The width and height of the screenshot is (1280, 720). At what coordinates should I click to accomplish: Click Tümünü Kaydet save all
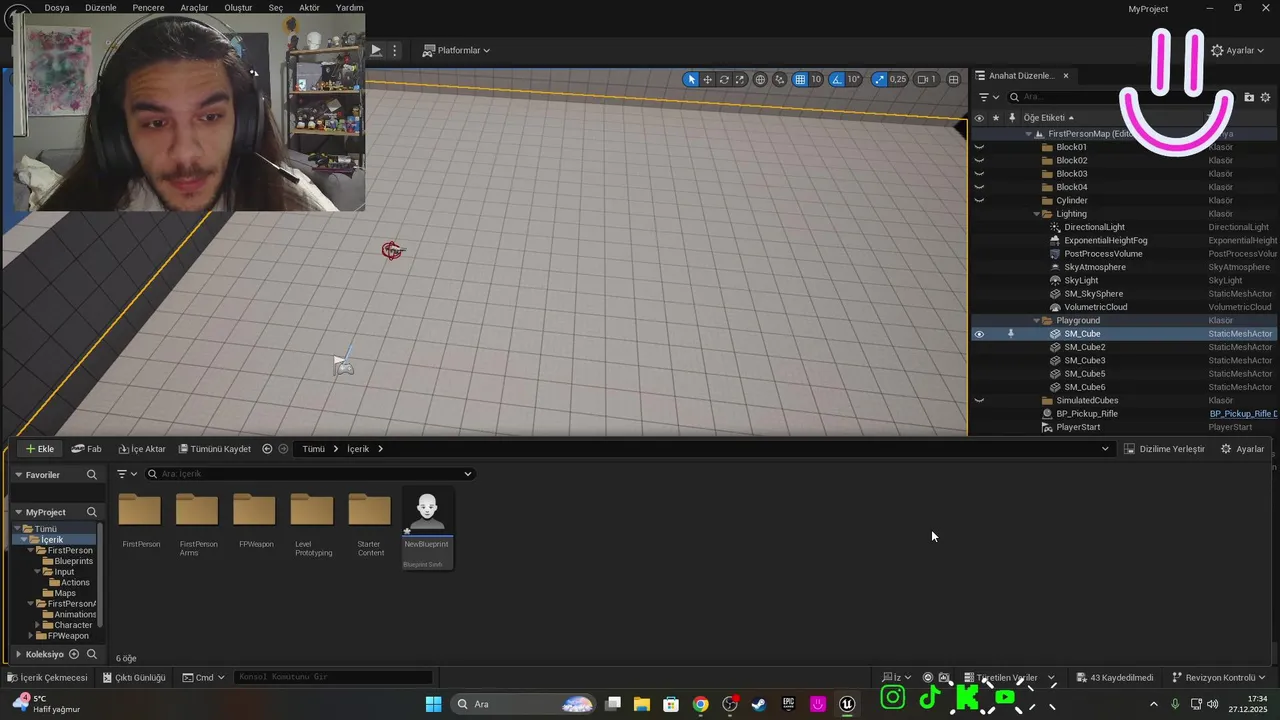(215, 449)
